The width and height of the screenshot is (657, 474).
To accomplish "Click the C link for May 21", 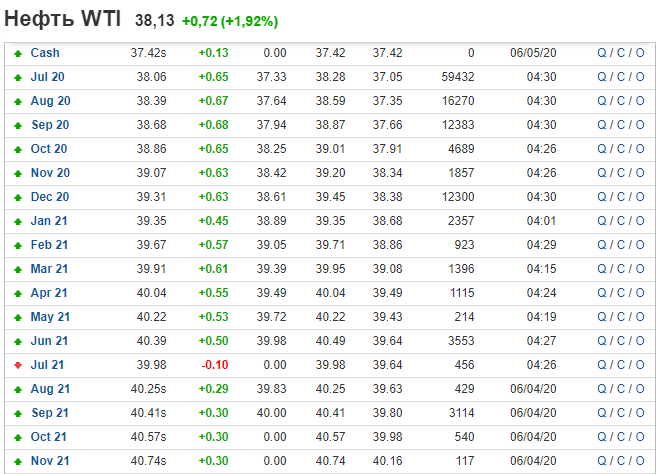I will tap(621, 316).
